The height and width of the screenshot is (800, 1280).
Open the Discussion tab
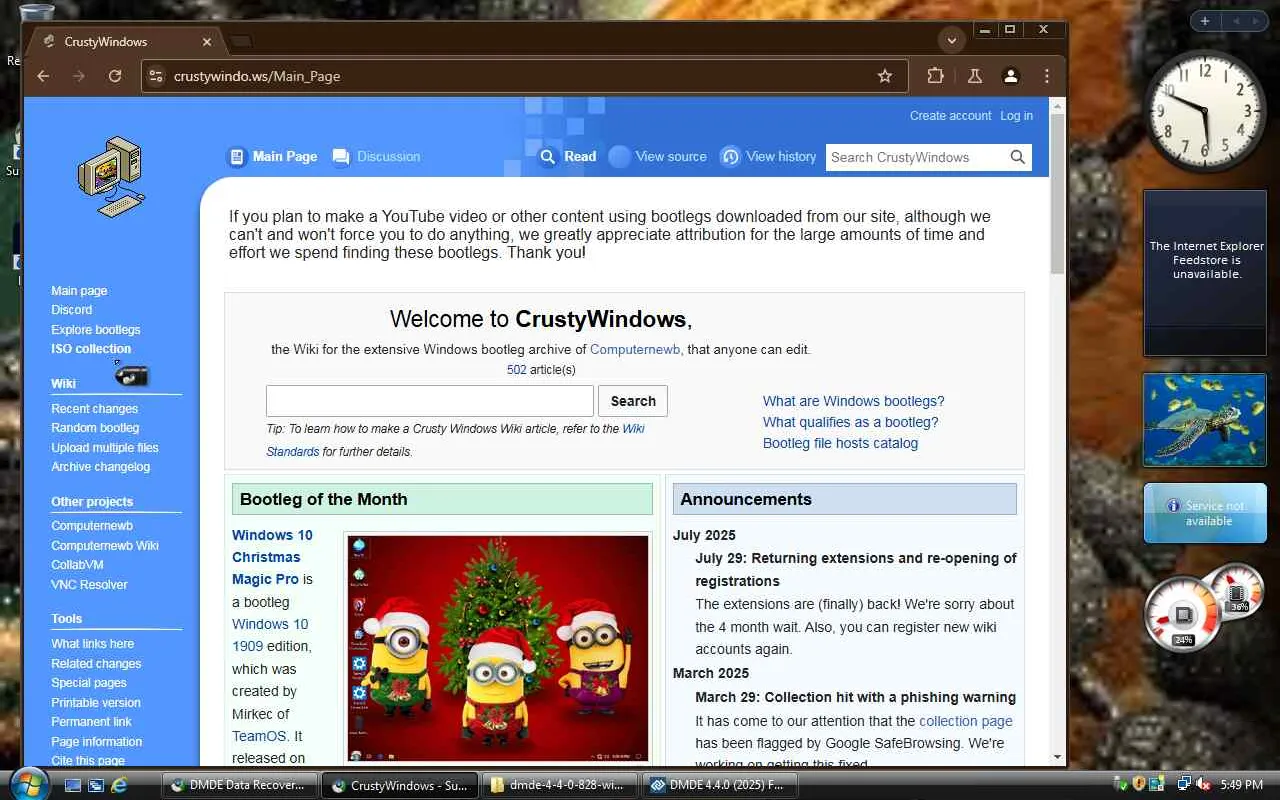(376, 156)
